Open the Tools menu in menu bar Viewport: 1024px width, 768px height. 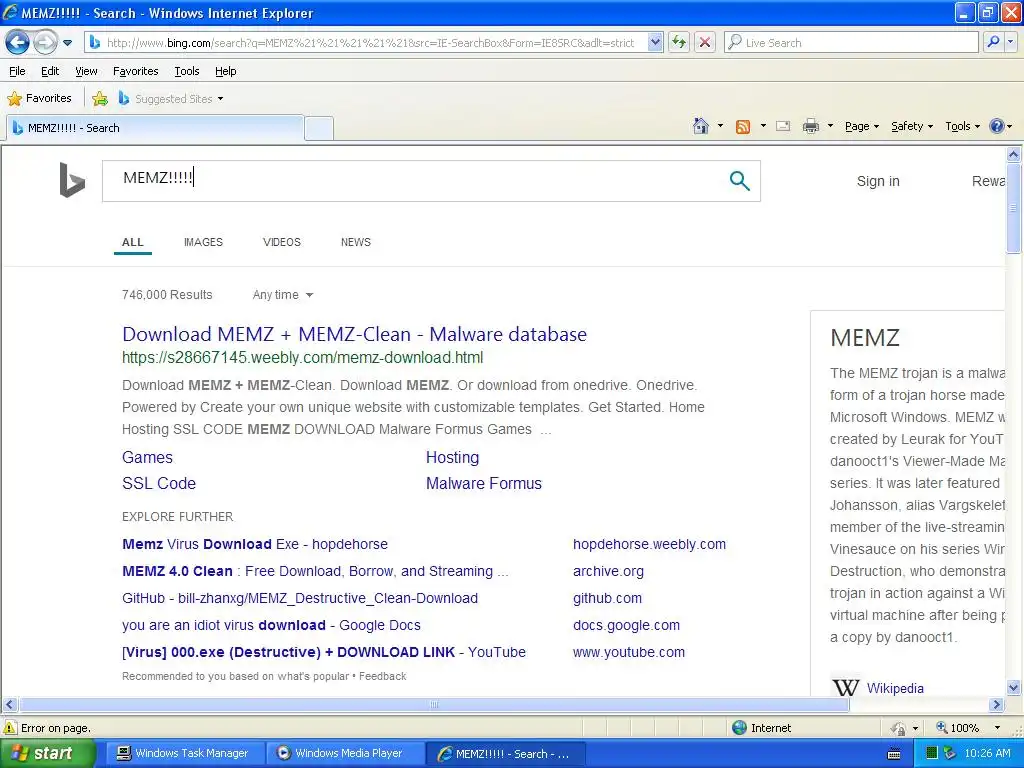tap(187, 71)
